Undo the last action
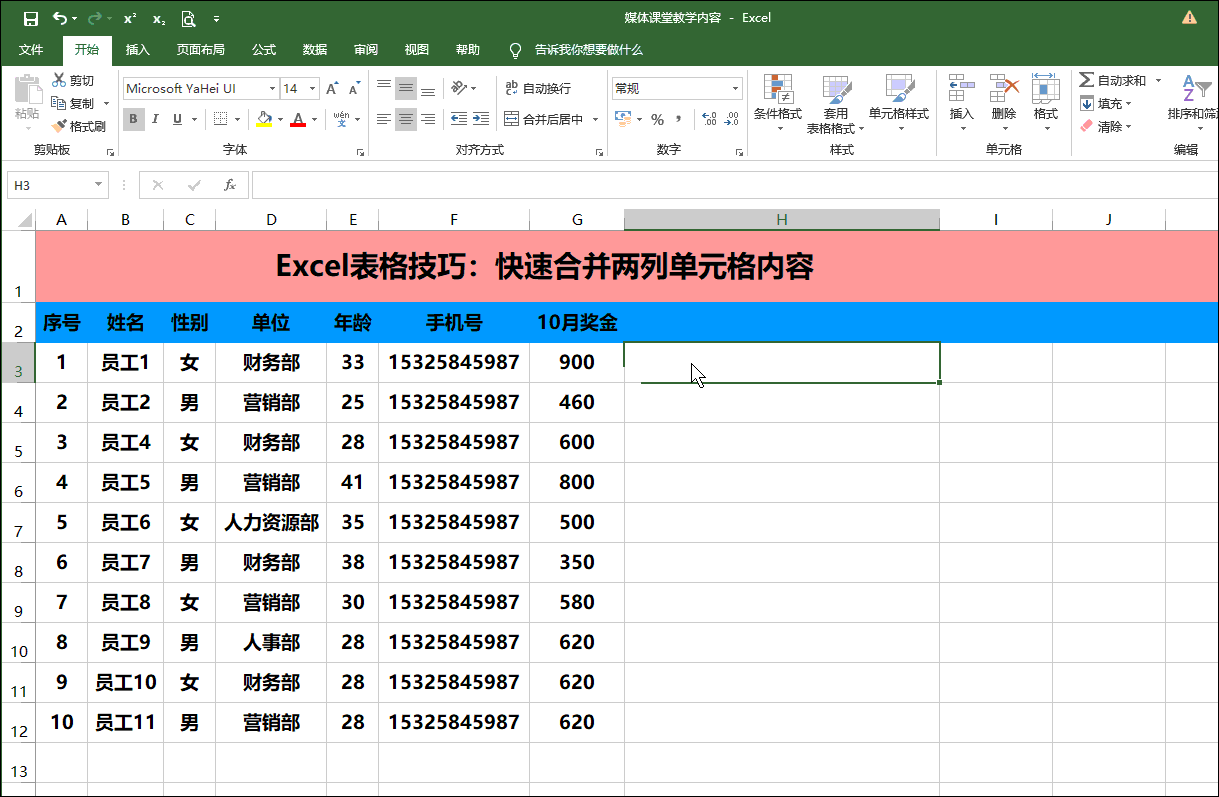The image size is (1219, 797). [x=61, y=18]
